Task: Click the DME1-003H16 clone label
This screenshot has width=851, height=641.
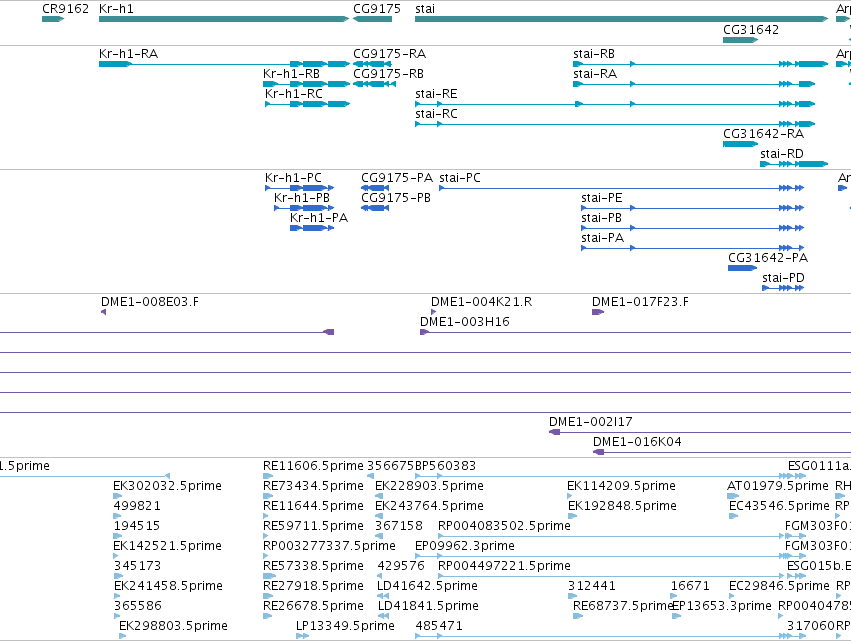Action: [465, 322]
